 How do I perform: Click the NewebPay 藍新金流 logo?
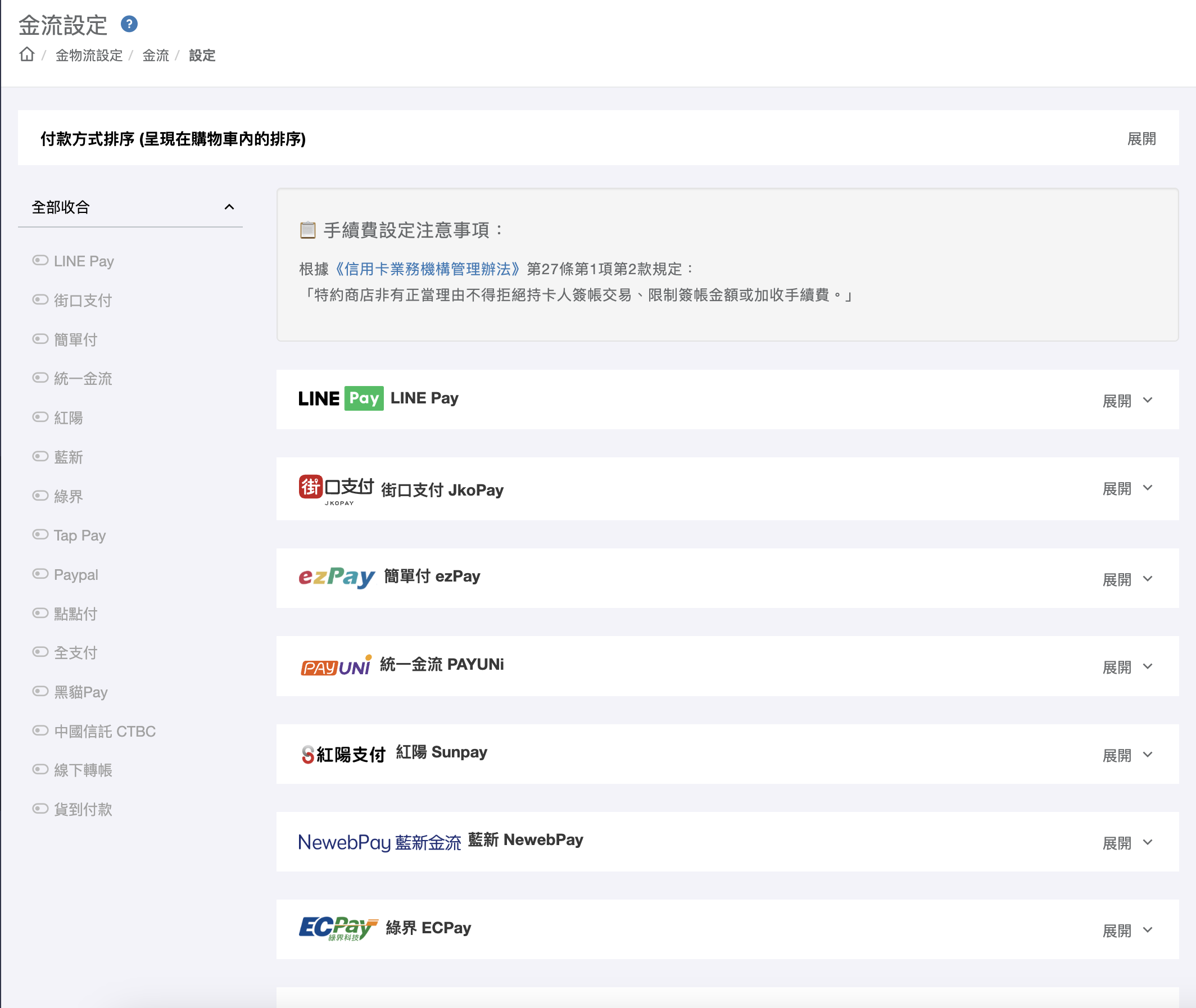tap(379, 842)
